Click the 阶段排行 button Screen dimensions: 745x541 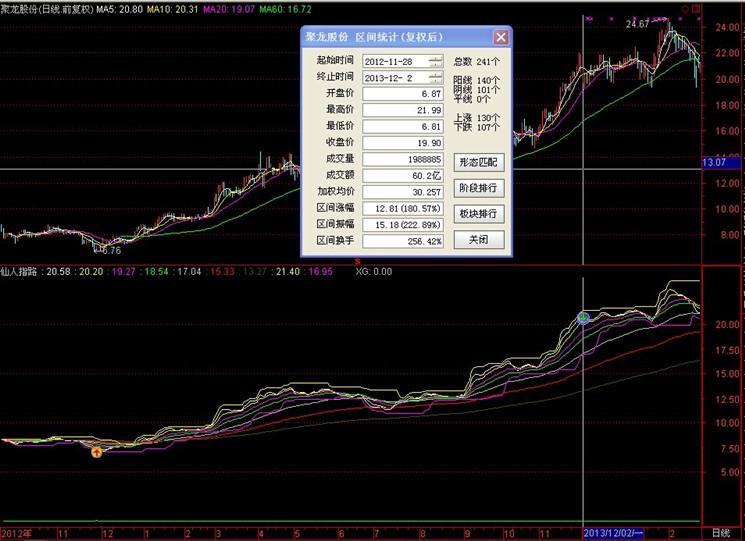[478, 188]
